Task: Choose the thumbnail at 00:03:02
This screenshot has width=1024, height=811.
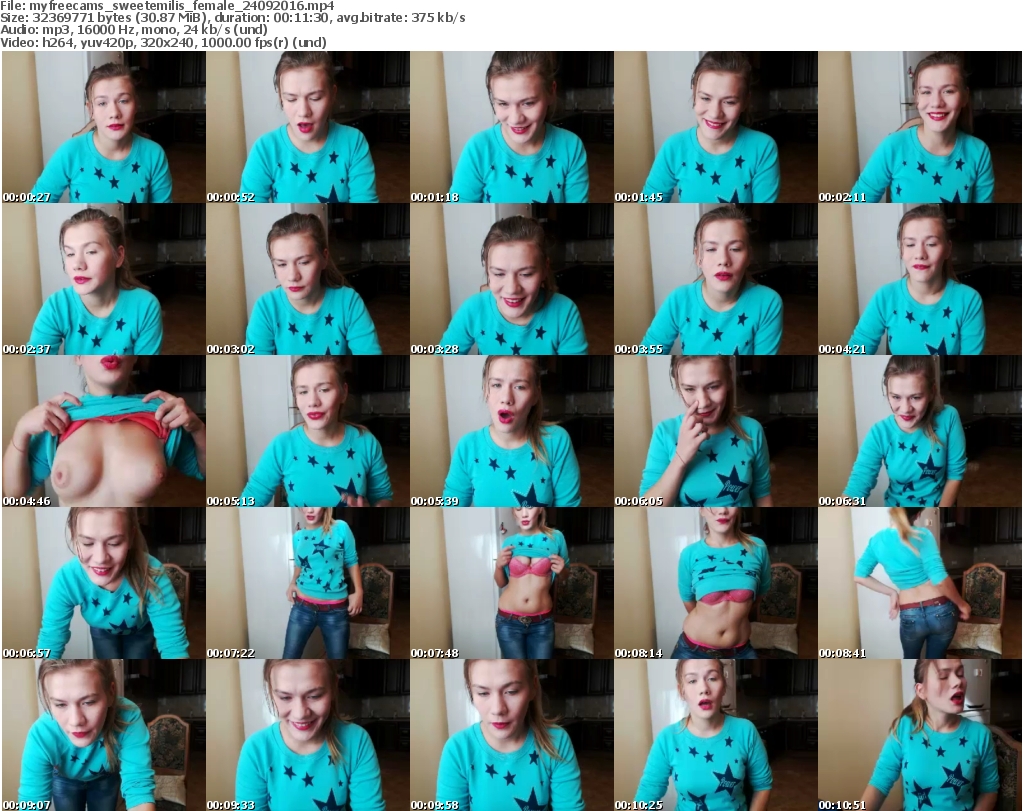Action: (x=308, y=279)
